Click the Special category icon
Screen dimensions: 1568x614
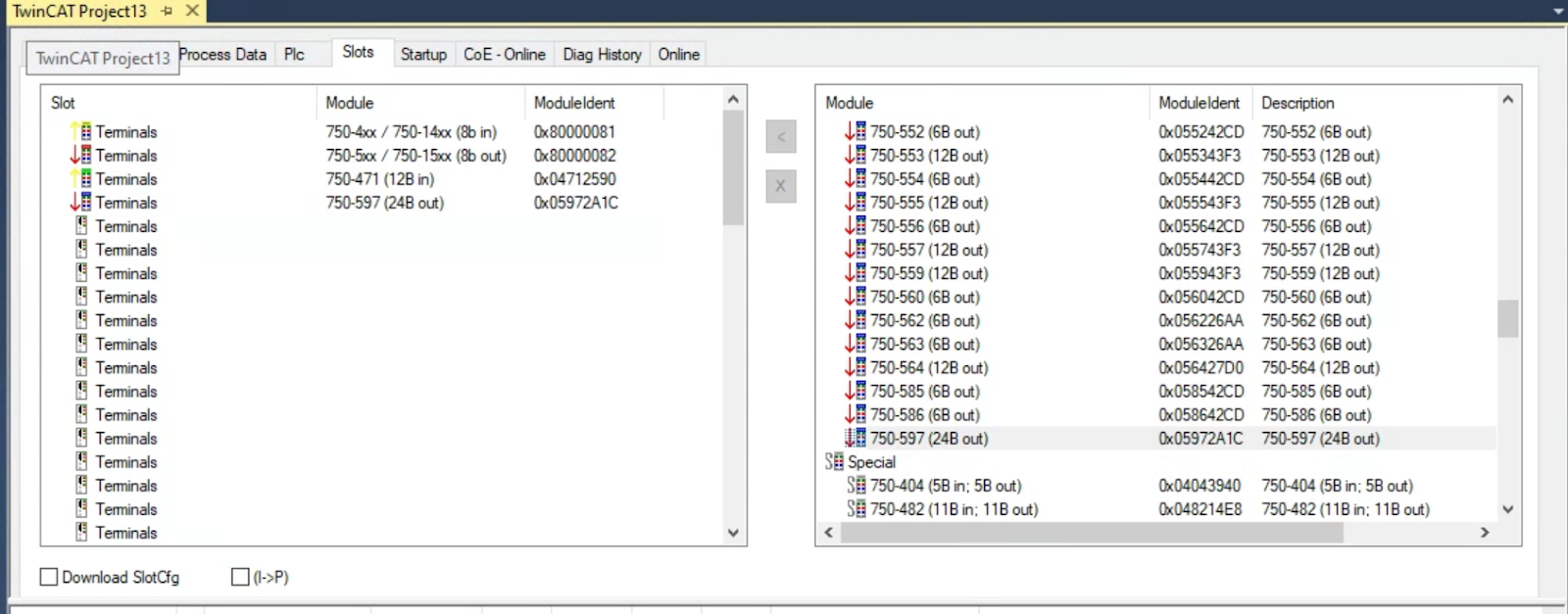(834, 461)
